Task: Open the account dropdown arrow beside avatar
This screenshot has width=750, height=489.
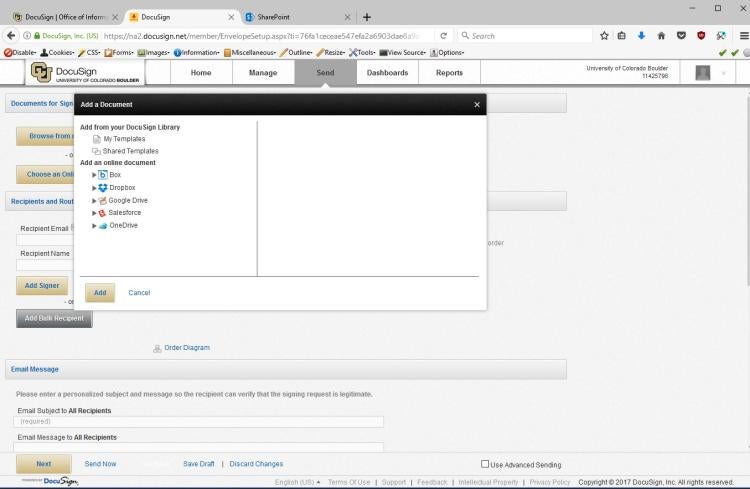Action: [x=724, y=73]
